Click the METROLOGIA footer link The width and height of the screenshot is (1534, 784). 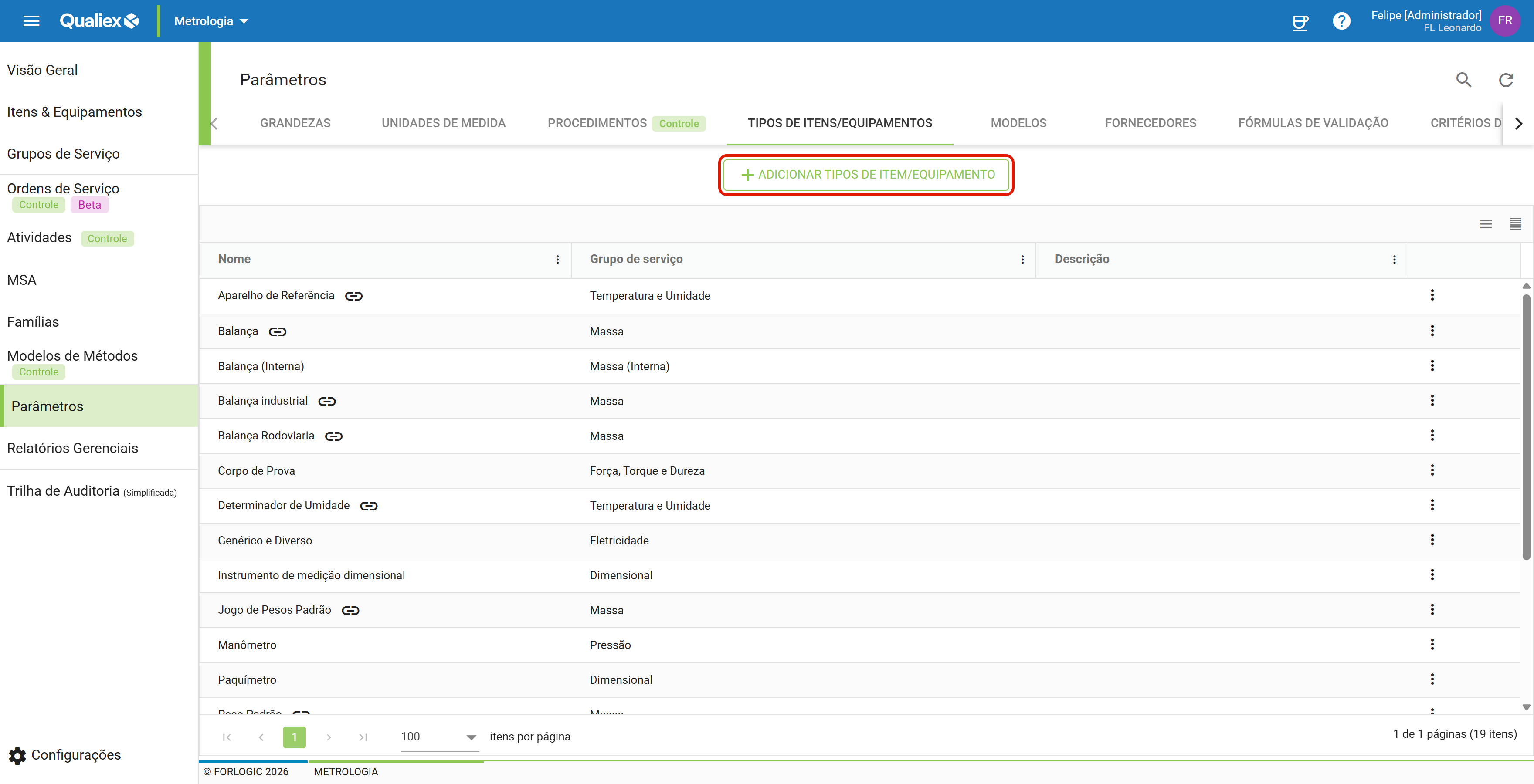(346, 771)
